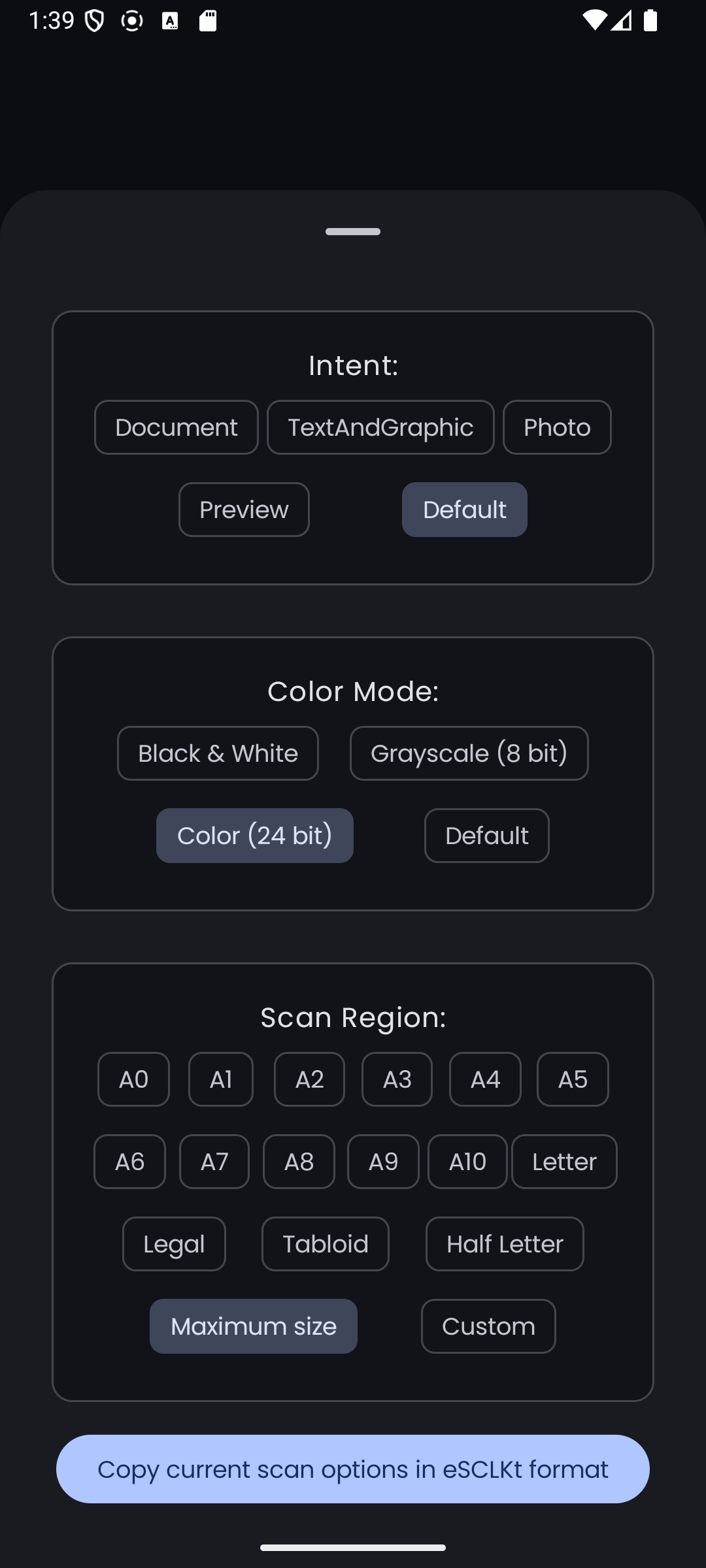Open Custom scan region option

[488, 1326]
